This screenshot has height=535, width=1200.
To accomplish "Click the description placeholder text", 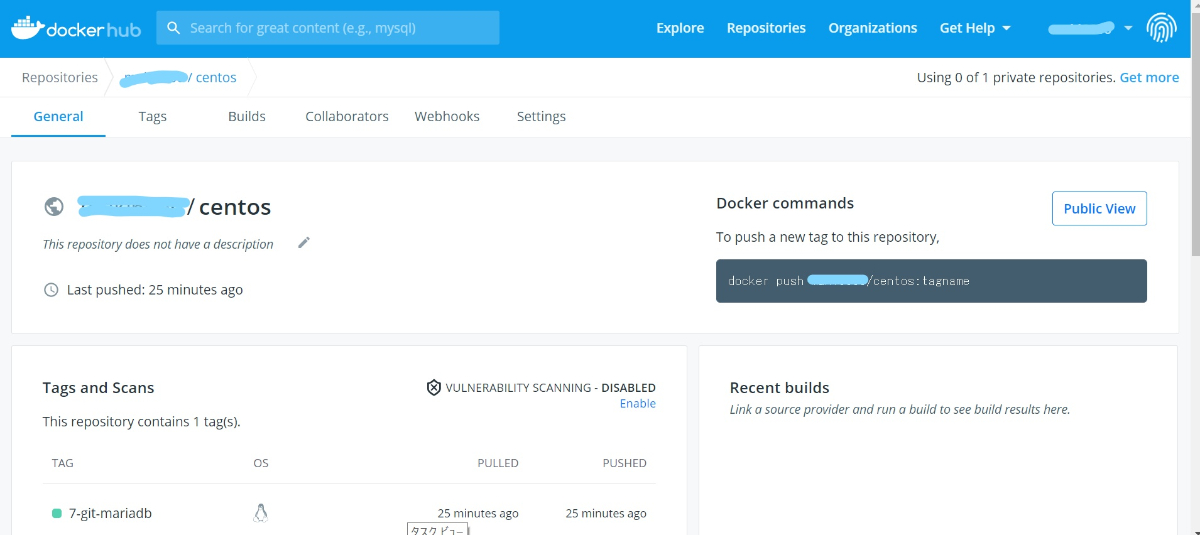I will pos(158,244).
